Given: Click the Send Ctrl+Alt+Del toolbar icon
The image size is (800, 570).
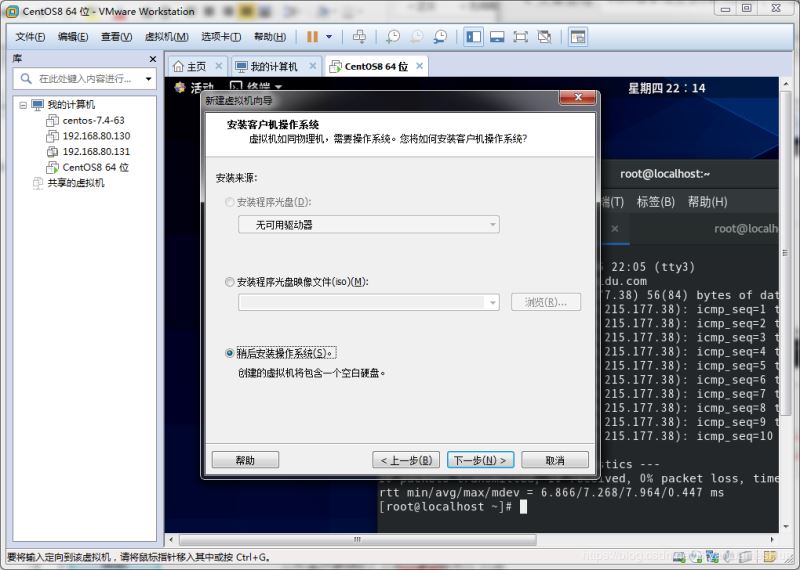Looking at the screenshot, I should (359, 37).
